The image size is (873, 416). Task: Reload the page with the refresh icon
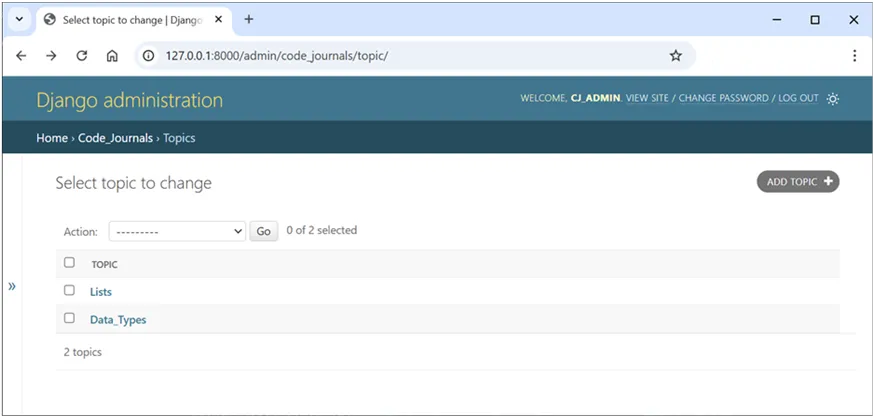tap(82, 56)
